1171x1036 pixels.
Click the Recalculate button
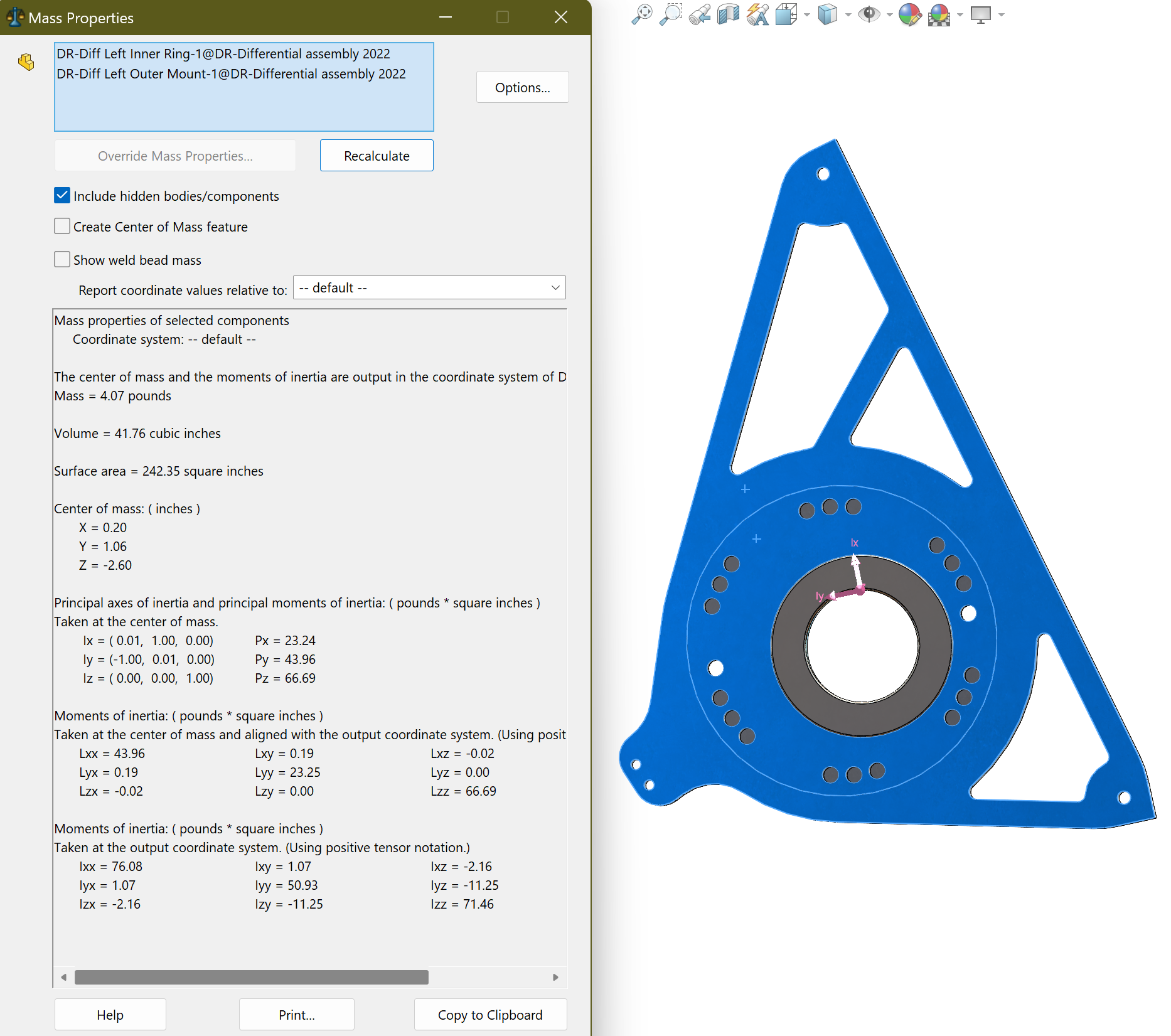377,156
